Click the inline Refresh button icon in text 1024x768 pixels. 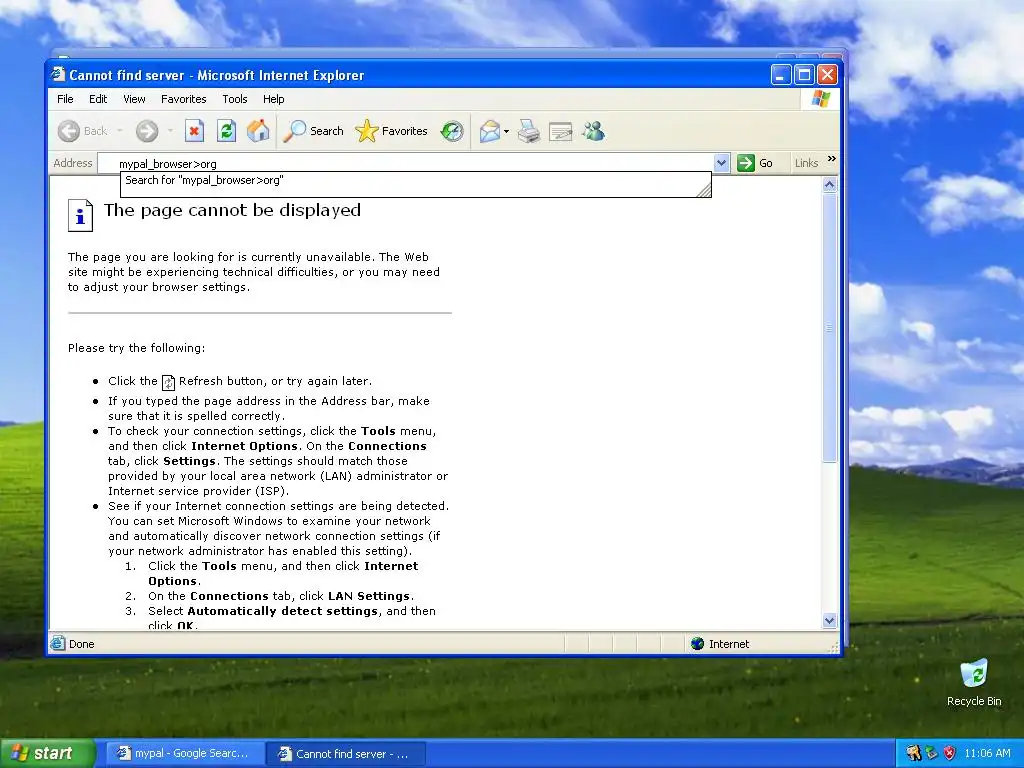pos(168,382)
